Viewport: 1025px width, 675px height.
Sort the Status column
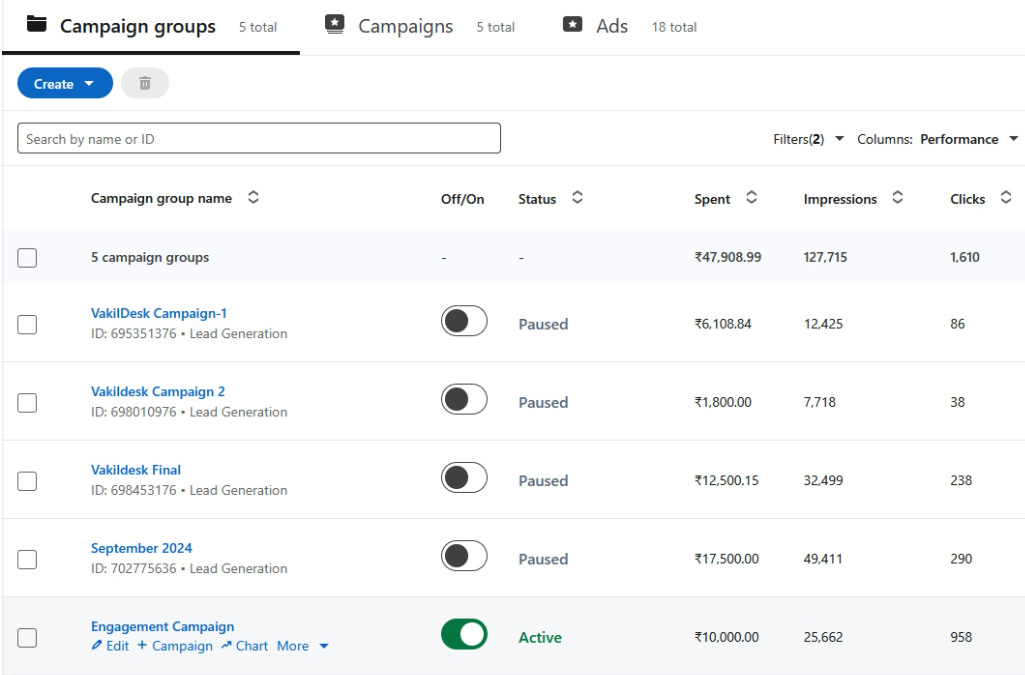tap(577, 198)
